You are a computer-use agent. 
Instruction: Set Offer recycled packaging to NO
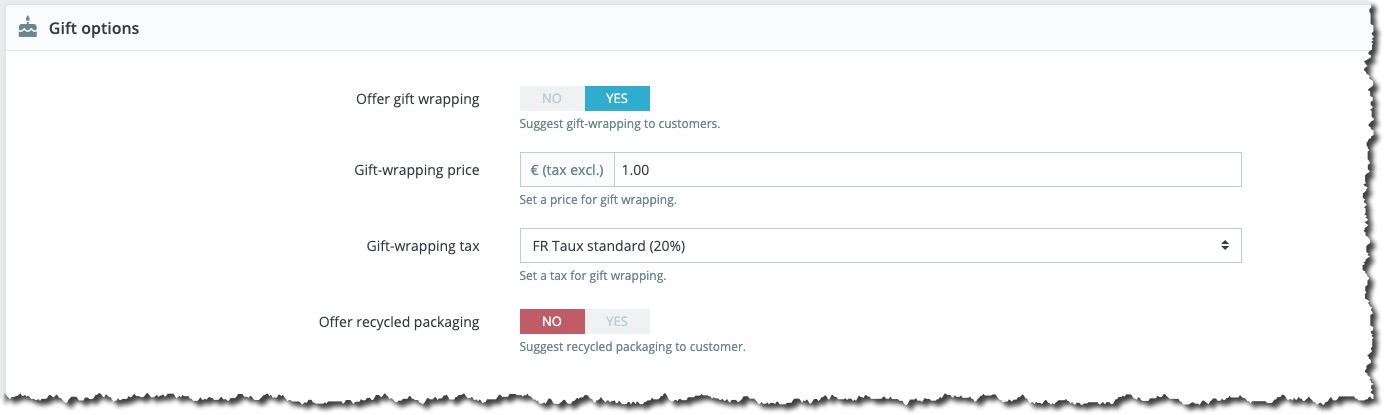pos(552,321)
